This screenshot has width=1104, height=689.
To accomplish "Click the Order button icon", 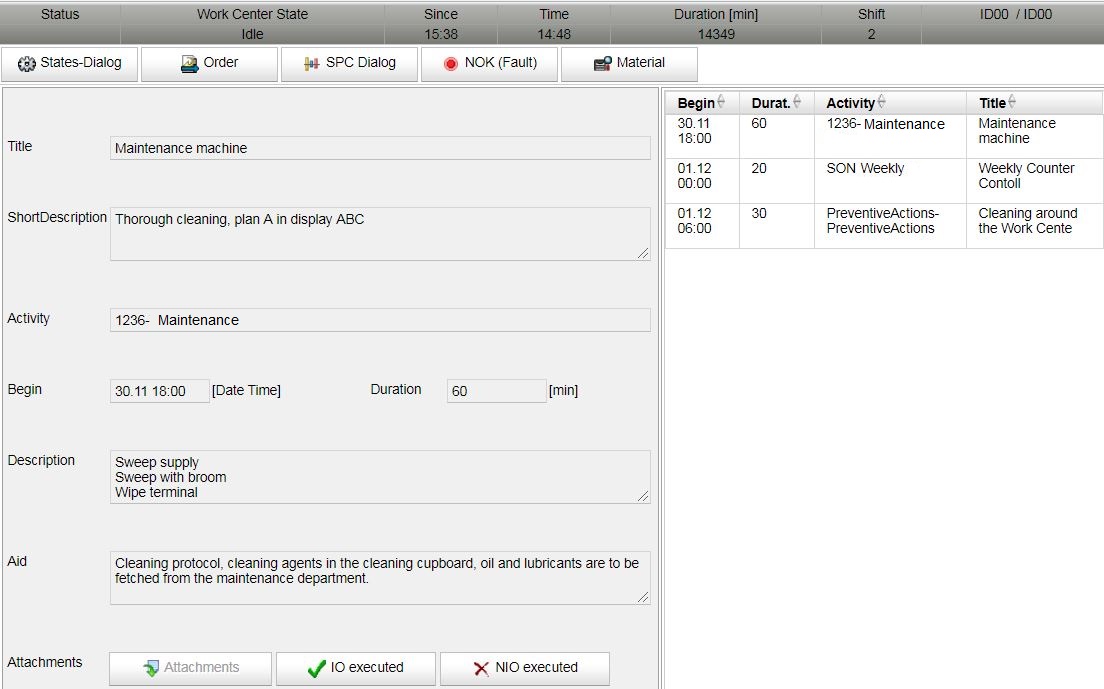I will click(189, 64).
